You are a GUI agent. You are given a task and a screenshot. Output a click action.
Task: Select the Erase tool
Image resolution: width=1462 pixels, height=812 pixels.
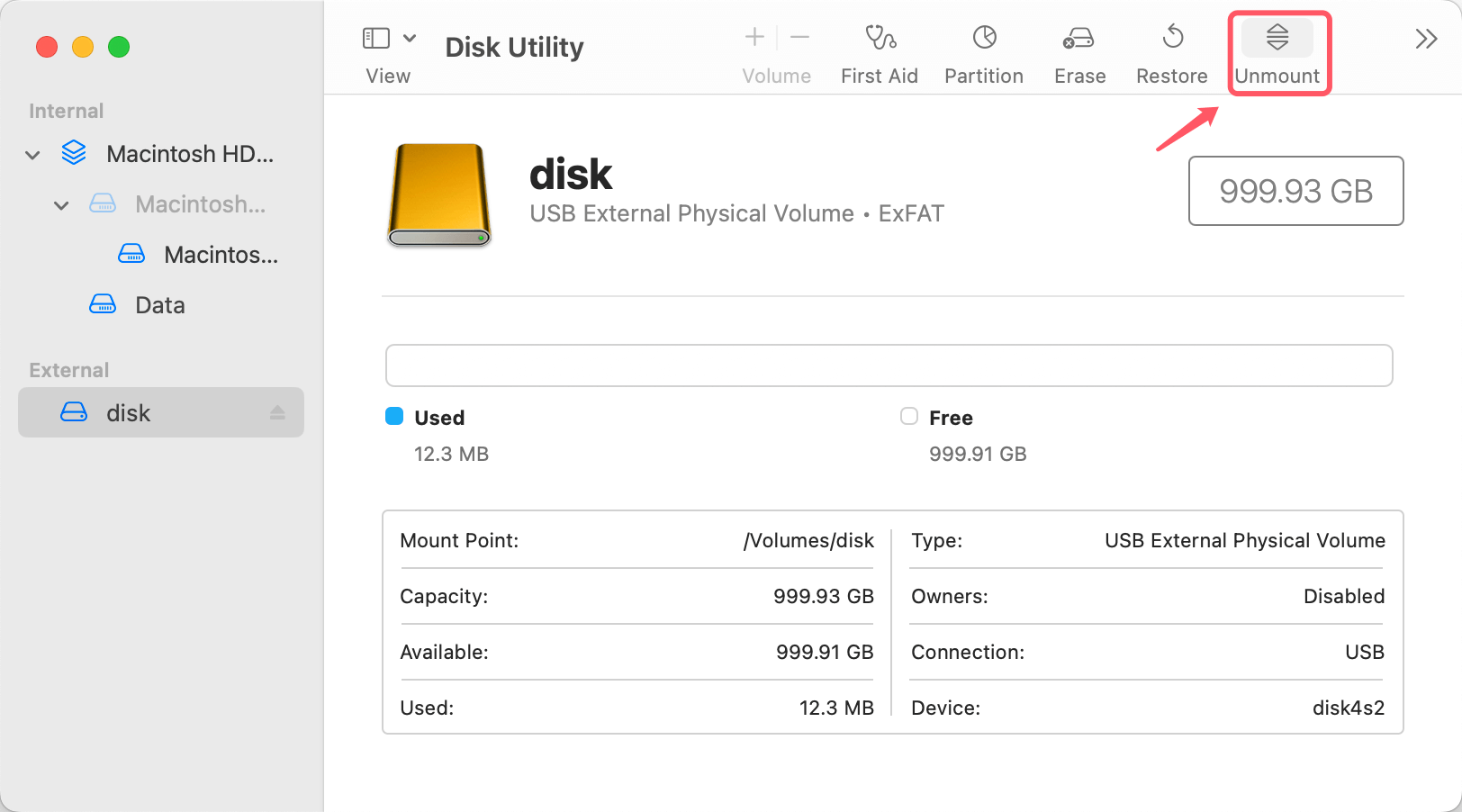coord(1078,51)
